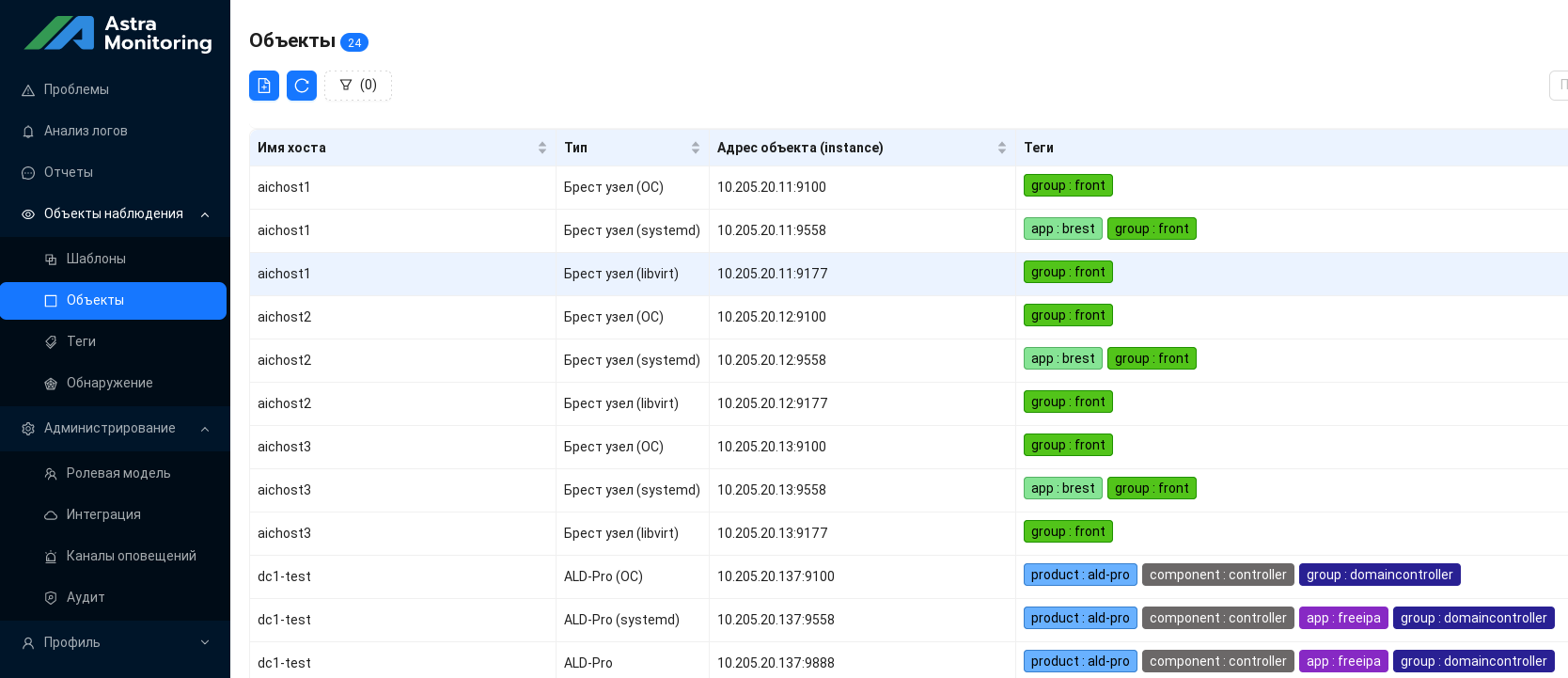Screen dimensions: 1568x678
Task: Open Проблемы in the sidebar
Action: (x=76, y=89)
